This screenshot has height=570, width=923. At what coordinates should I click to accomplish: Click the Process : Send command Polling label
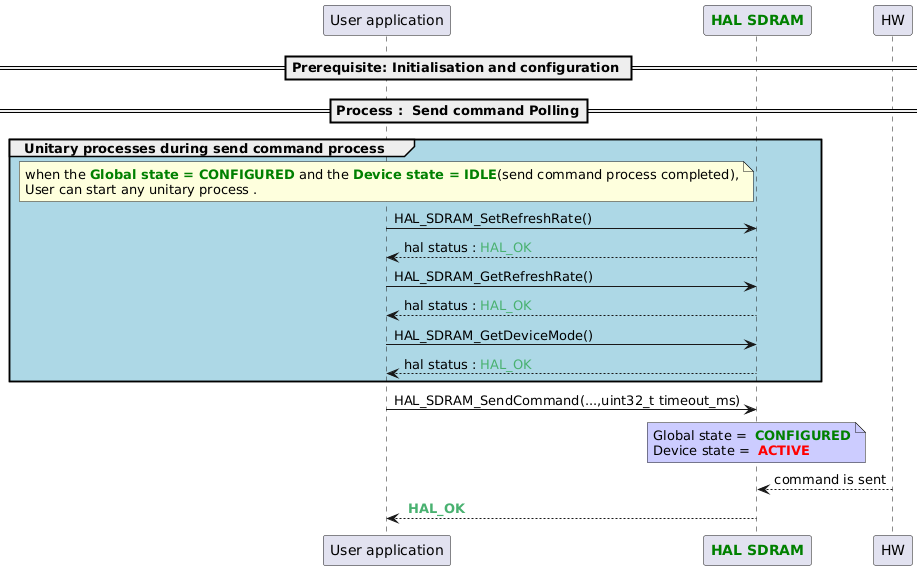pyautogui.click(x=459, y=111)
